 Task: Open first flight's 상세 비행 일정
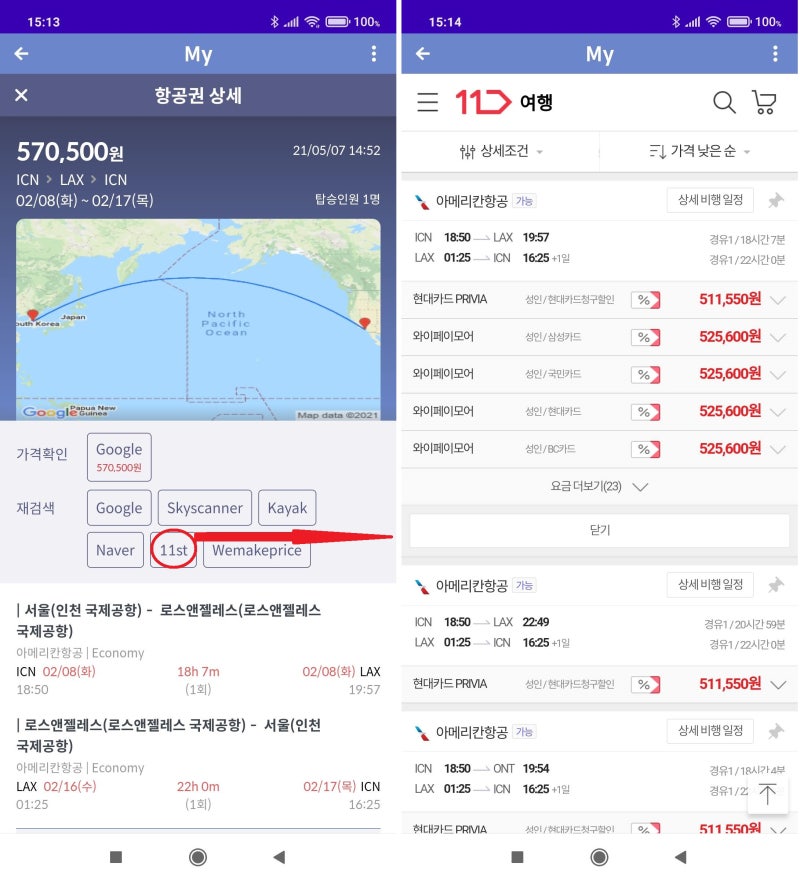point(710,200)
